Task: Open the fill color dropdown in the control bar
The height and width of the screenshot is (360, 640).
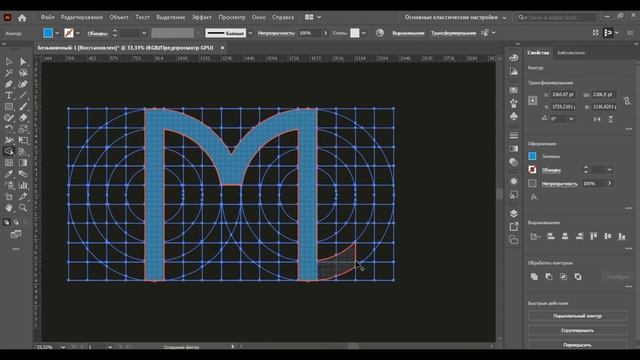Action: pyautogui.click(x=57, y=33)
